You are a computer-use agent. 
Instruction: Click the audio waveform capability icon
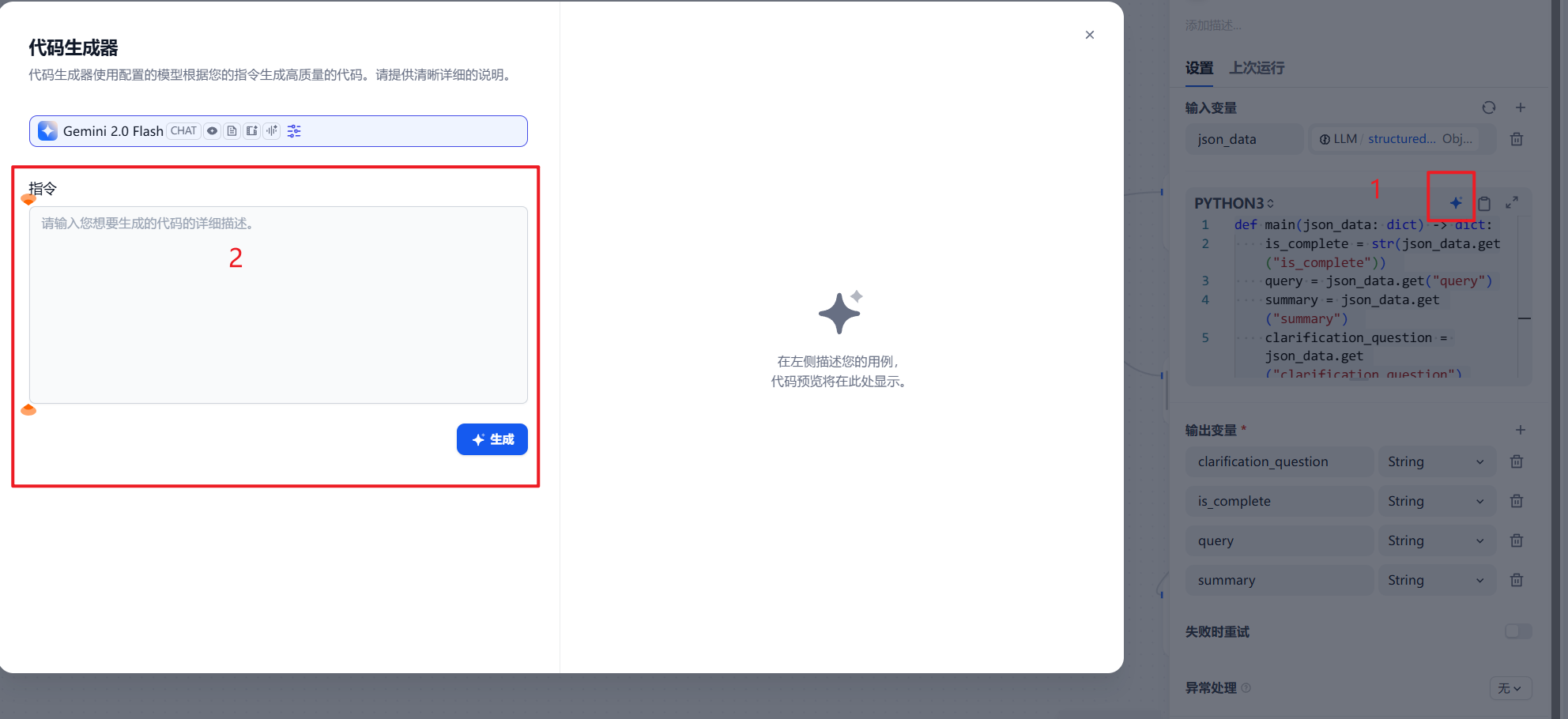[272, 131]
